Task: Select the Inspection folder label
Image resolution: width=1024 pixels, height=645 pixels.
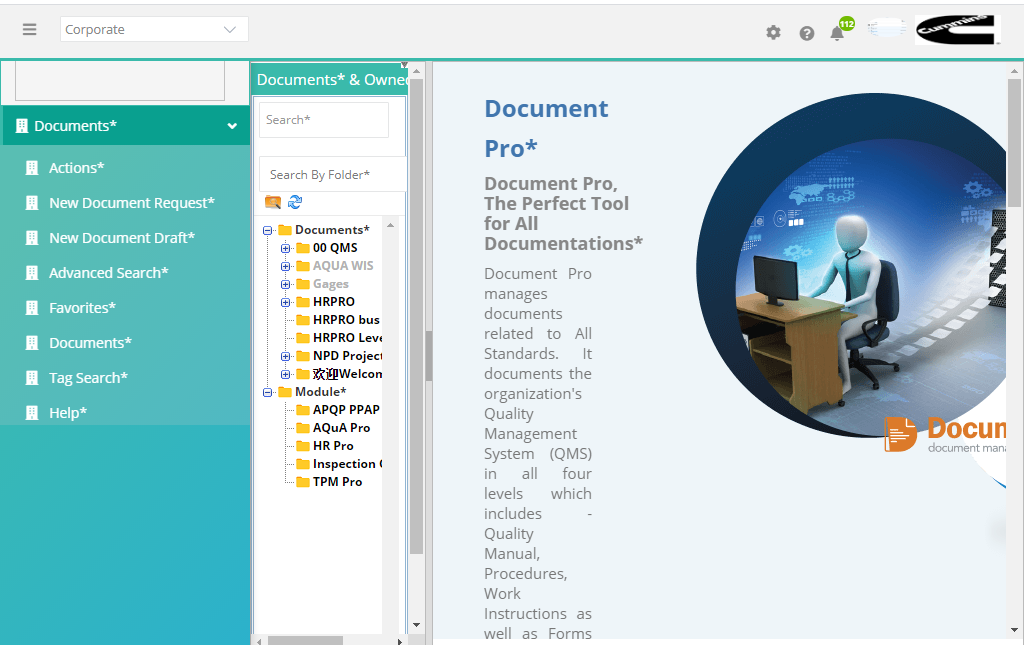Action: coord(347,464)
